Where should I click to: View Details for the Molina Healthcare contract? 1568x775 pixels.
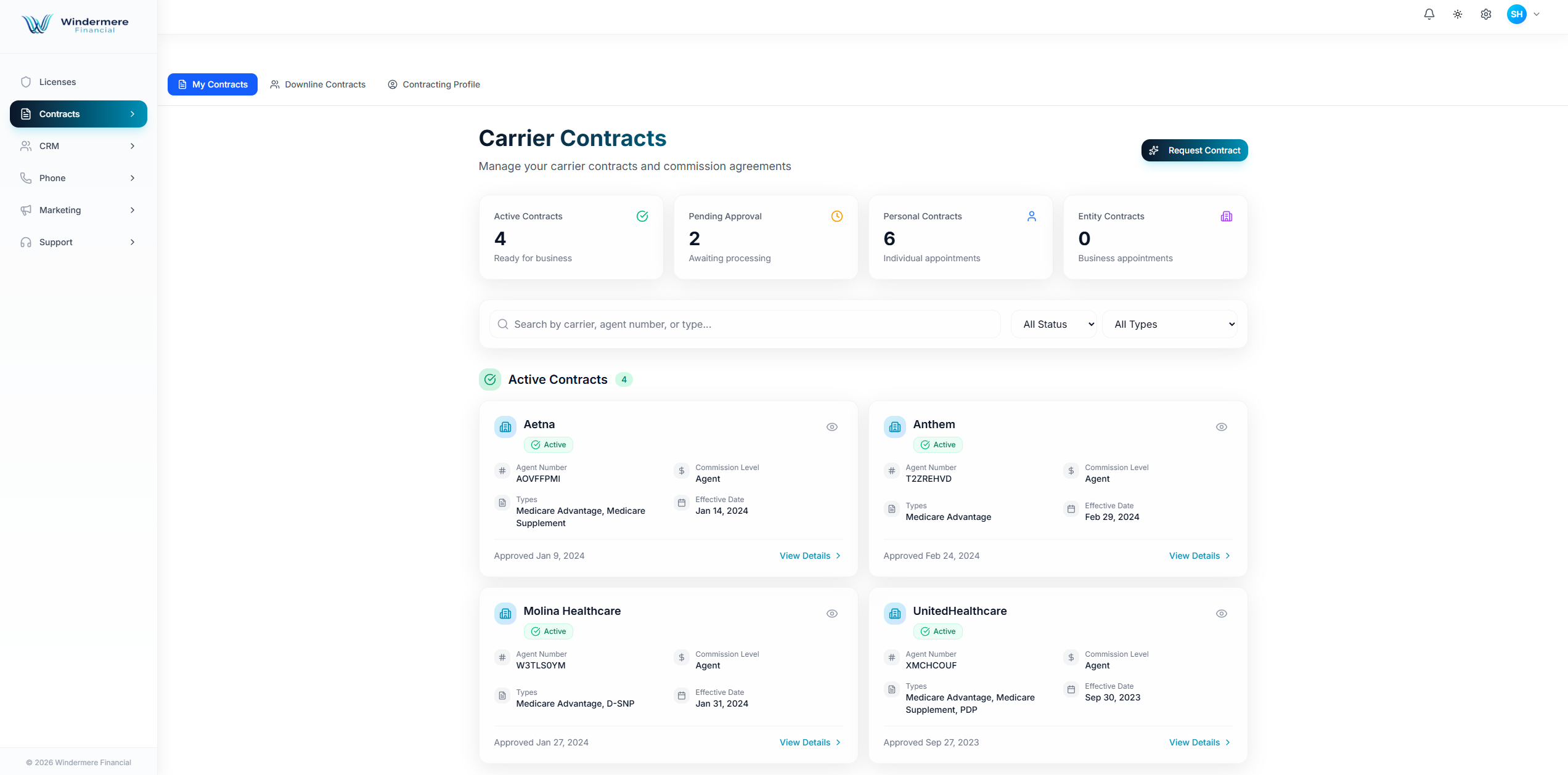[809, 742]
